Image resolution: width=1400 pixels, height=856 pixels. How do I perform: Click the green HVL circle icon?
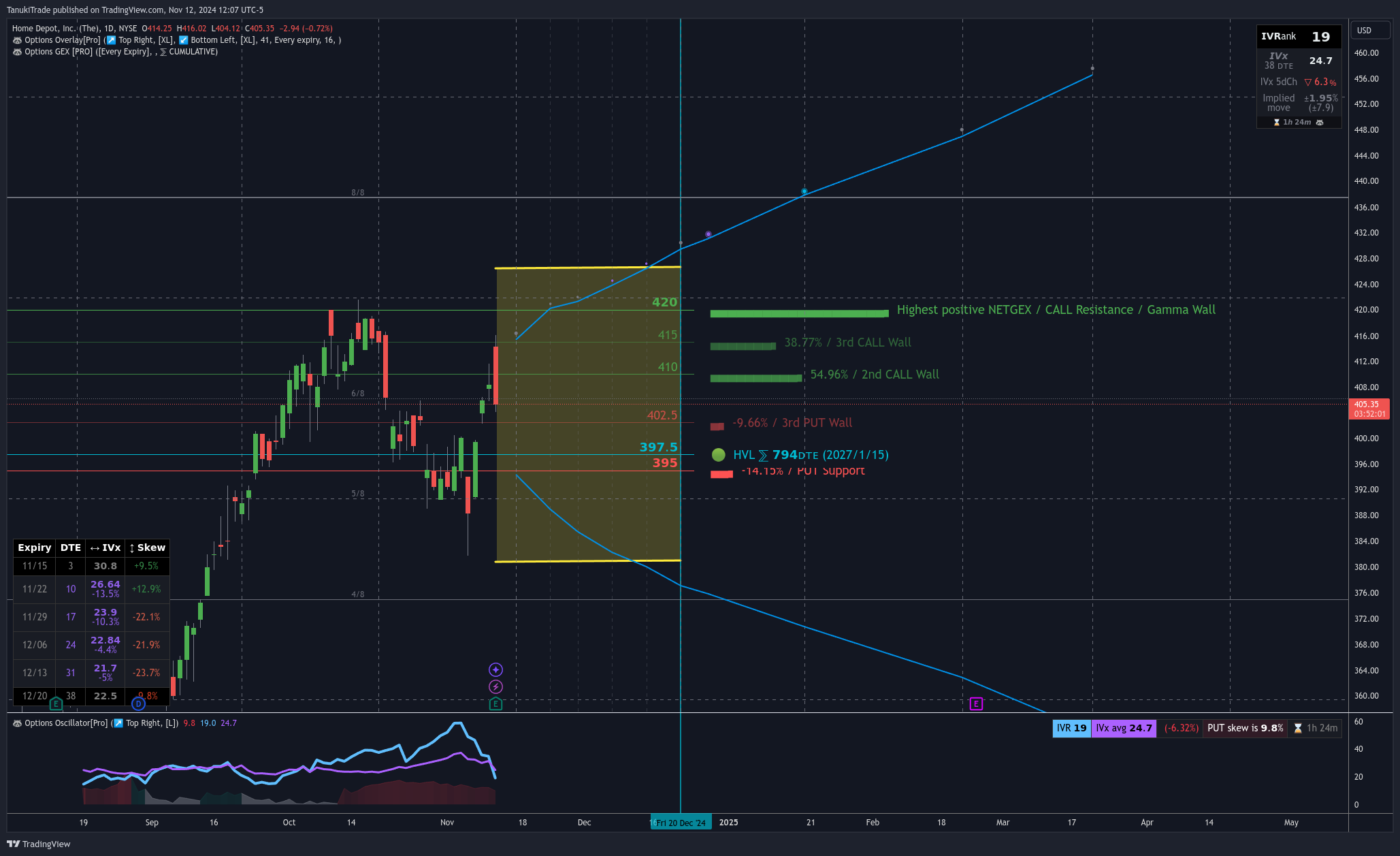point(718,454)
